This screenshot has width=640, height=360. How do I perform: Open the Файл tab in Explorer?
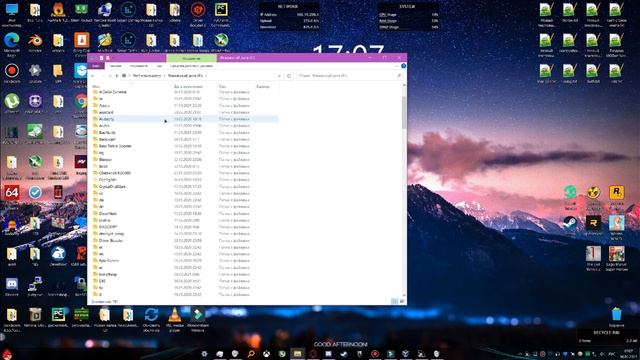click(96, 66)
